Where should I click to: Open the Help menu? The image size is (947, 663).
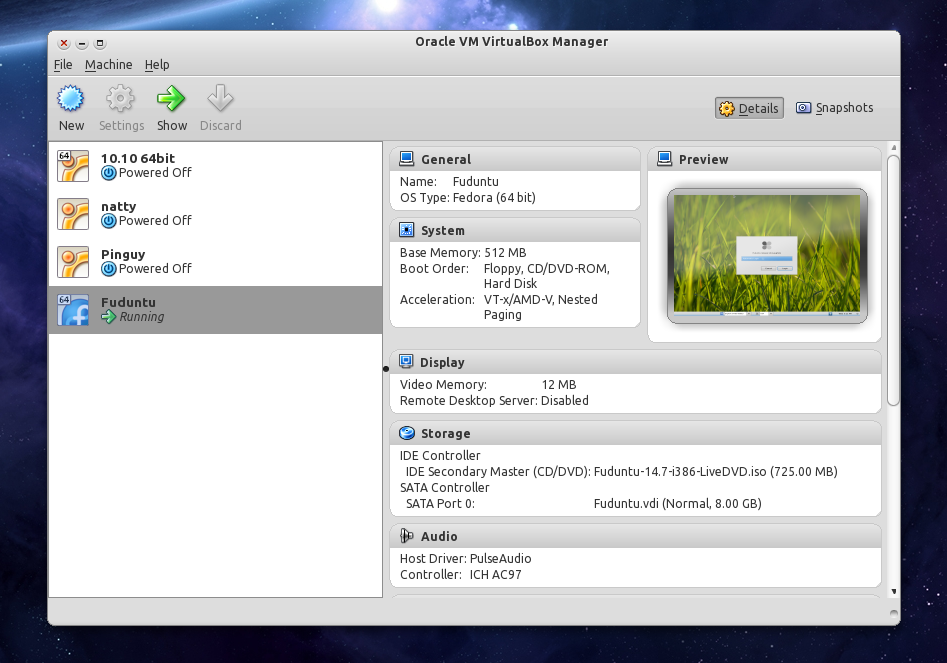[x=157, y=65]
